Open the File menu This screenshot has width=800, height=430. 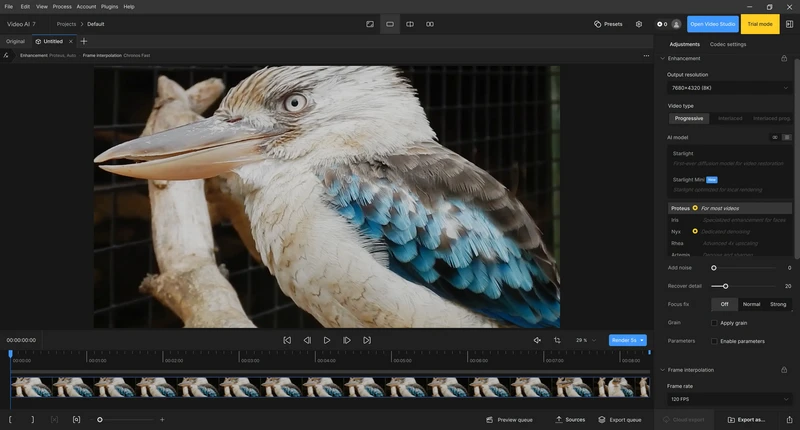tap(9, 7)
